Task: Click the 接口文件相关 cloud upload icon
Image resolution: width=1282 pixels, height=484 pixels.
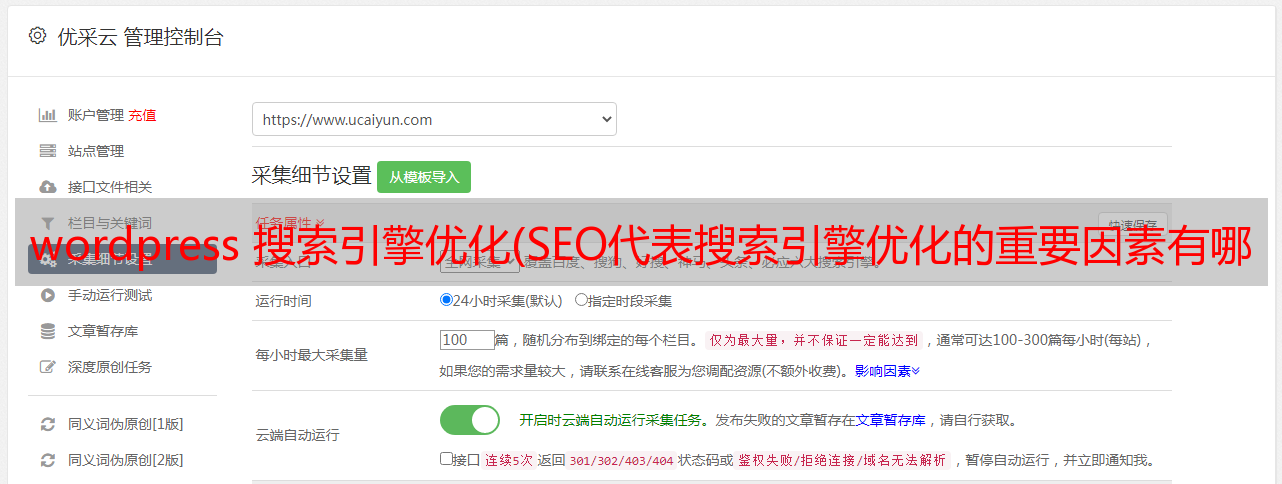Action: coord(47,187)
